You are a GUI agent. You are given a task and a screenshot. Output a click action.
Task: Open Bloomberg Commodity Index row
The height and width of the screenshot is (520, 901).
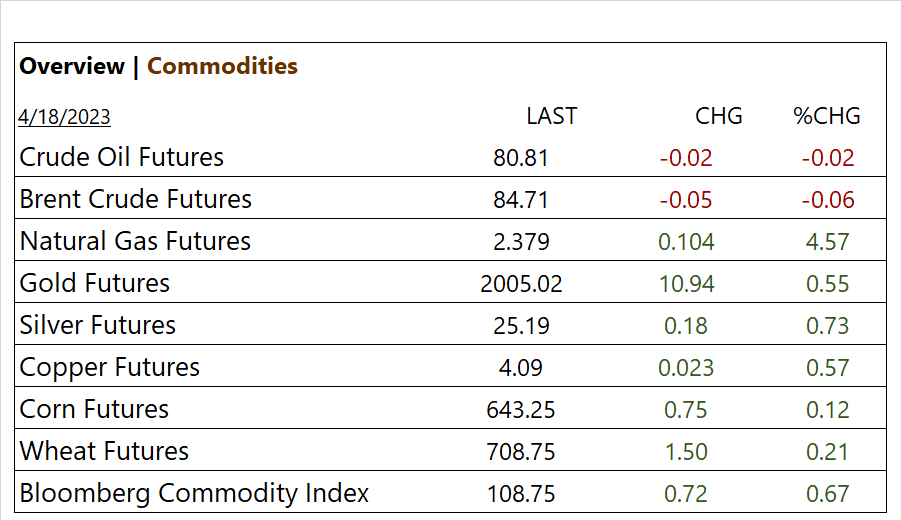tap(194, 493)
